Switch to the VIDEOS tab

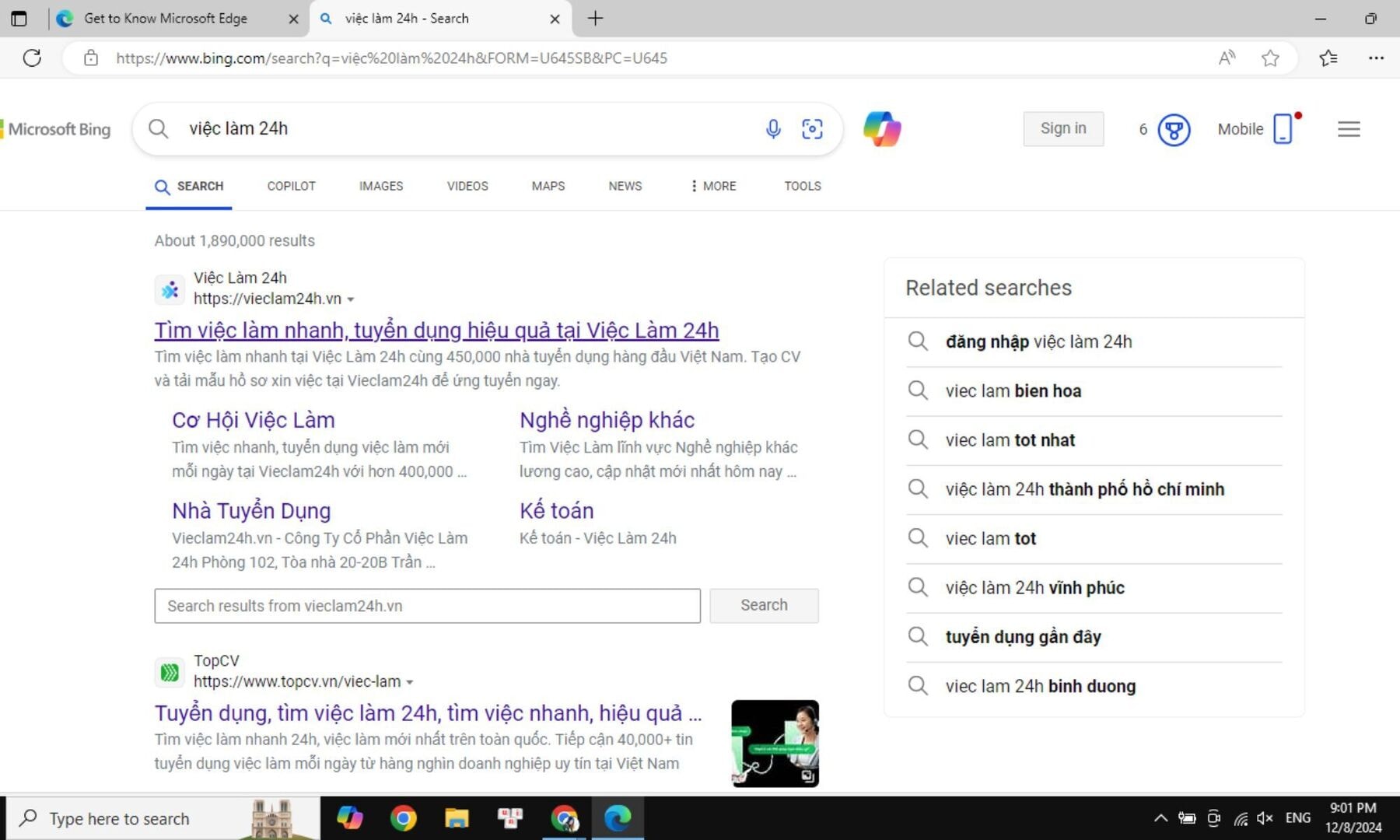[467, 186]
